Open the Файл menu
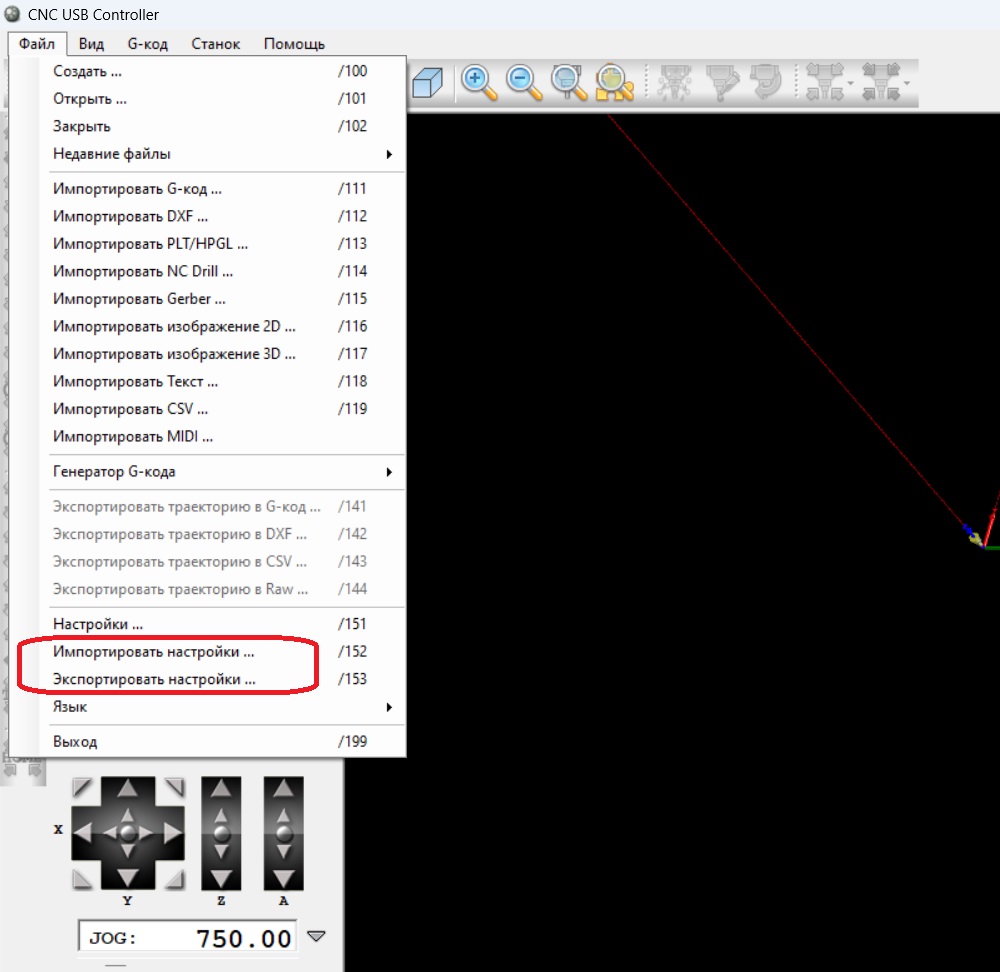Image resolution: width=1000 pixels, height=972 pixels. click(37, 43)
